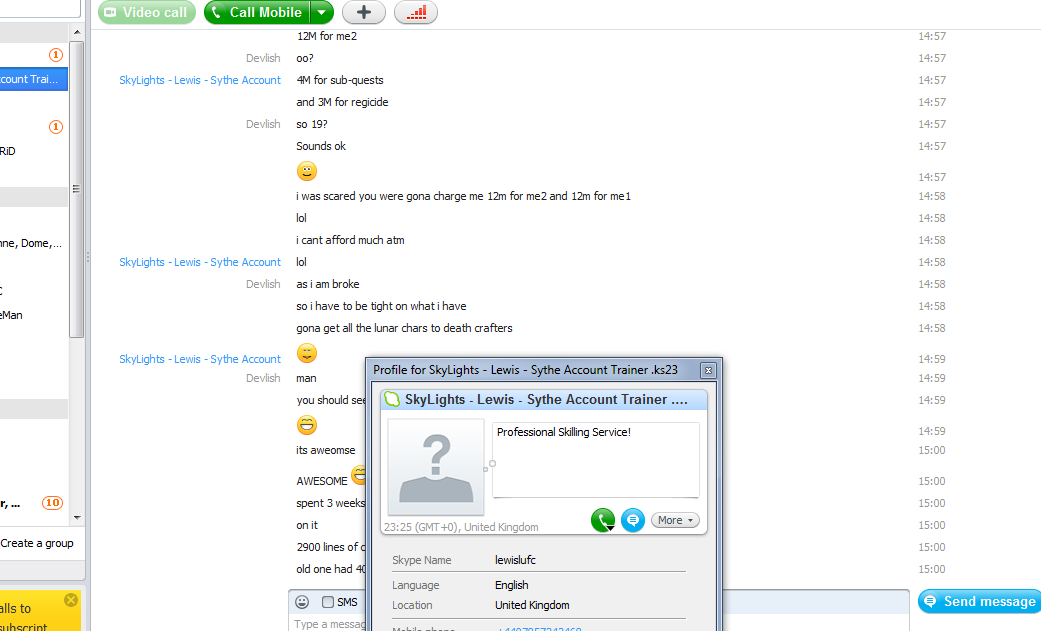Viewport: 1041px width, 631px height.
Task: Click the contact list scrollbar thumb
Action: point(76,189)
